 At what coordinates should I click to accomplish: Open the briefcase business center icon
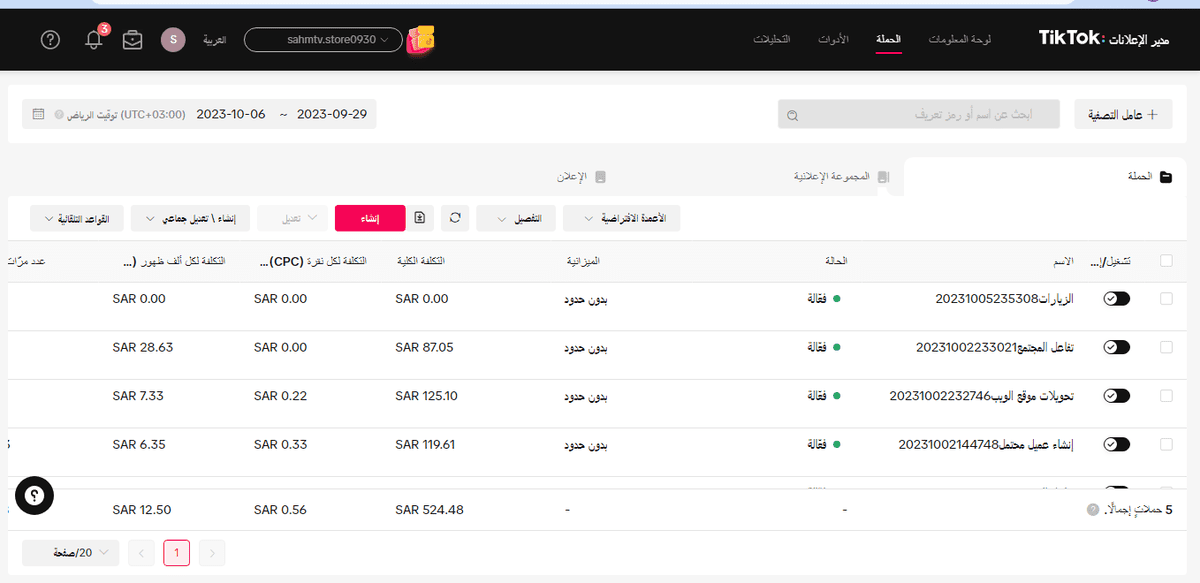pos(132,39)
